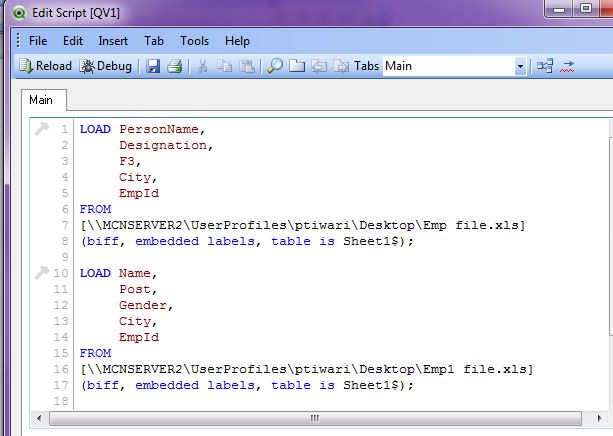Open the Tab menu

tap(154, 41)
